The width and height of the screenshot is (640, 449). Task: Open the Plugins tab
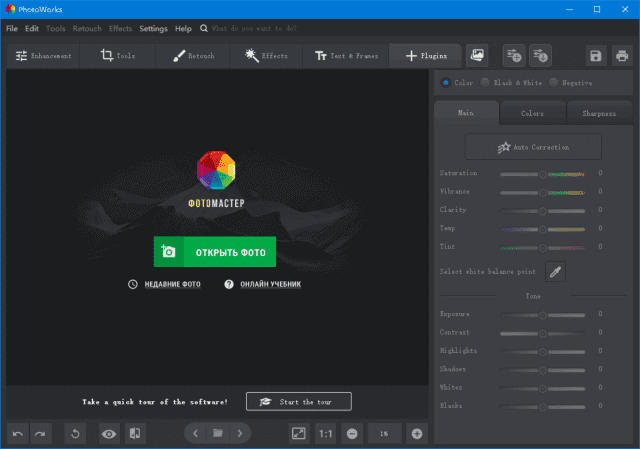click(426, 56)
